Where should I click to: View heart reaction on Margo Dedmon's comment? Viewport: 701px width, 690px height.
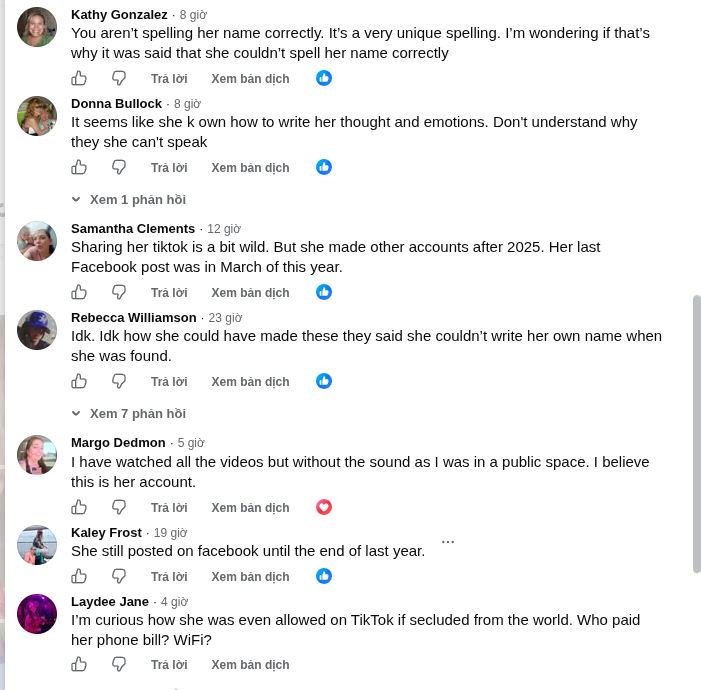coord(324,507)
